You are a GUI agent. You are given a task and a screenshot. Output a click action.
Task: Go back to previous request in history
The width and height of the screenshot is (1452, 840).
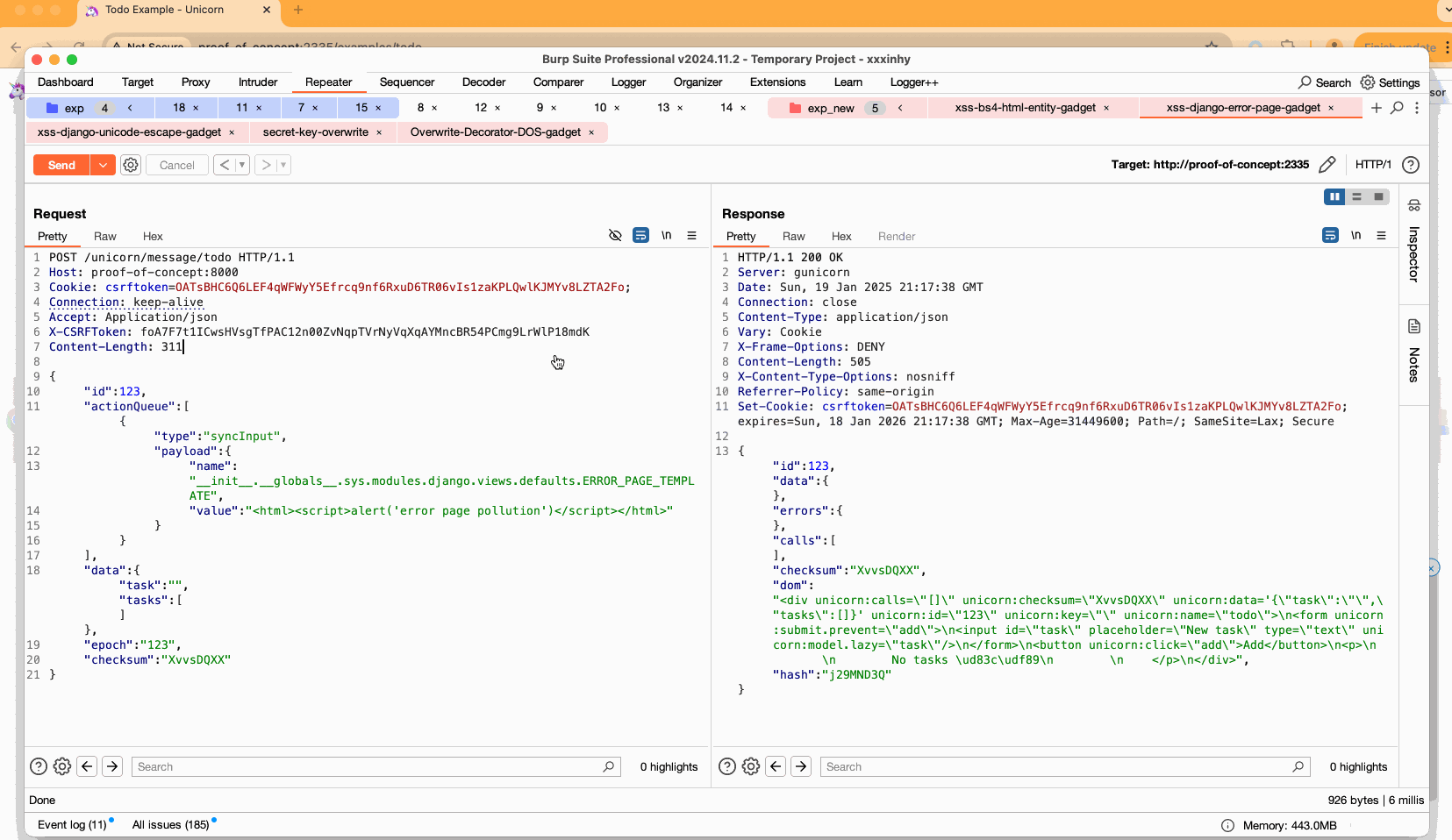[x=225, y=165]
